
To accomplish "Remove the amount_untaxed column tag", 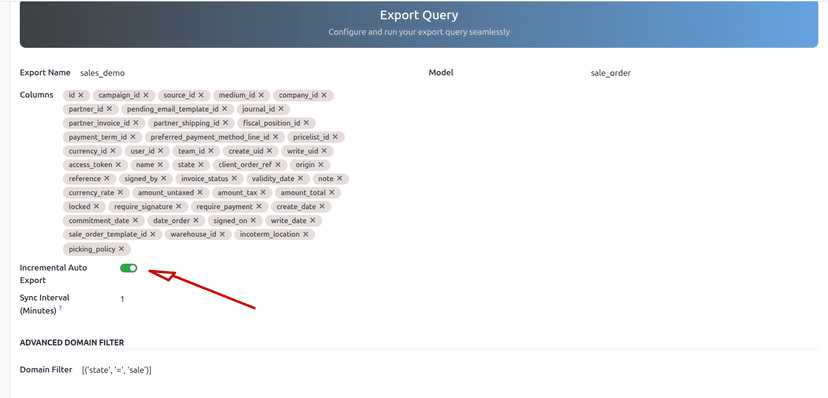I will point(200,192).
